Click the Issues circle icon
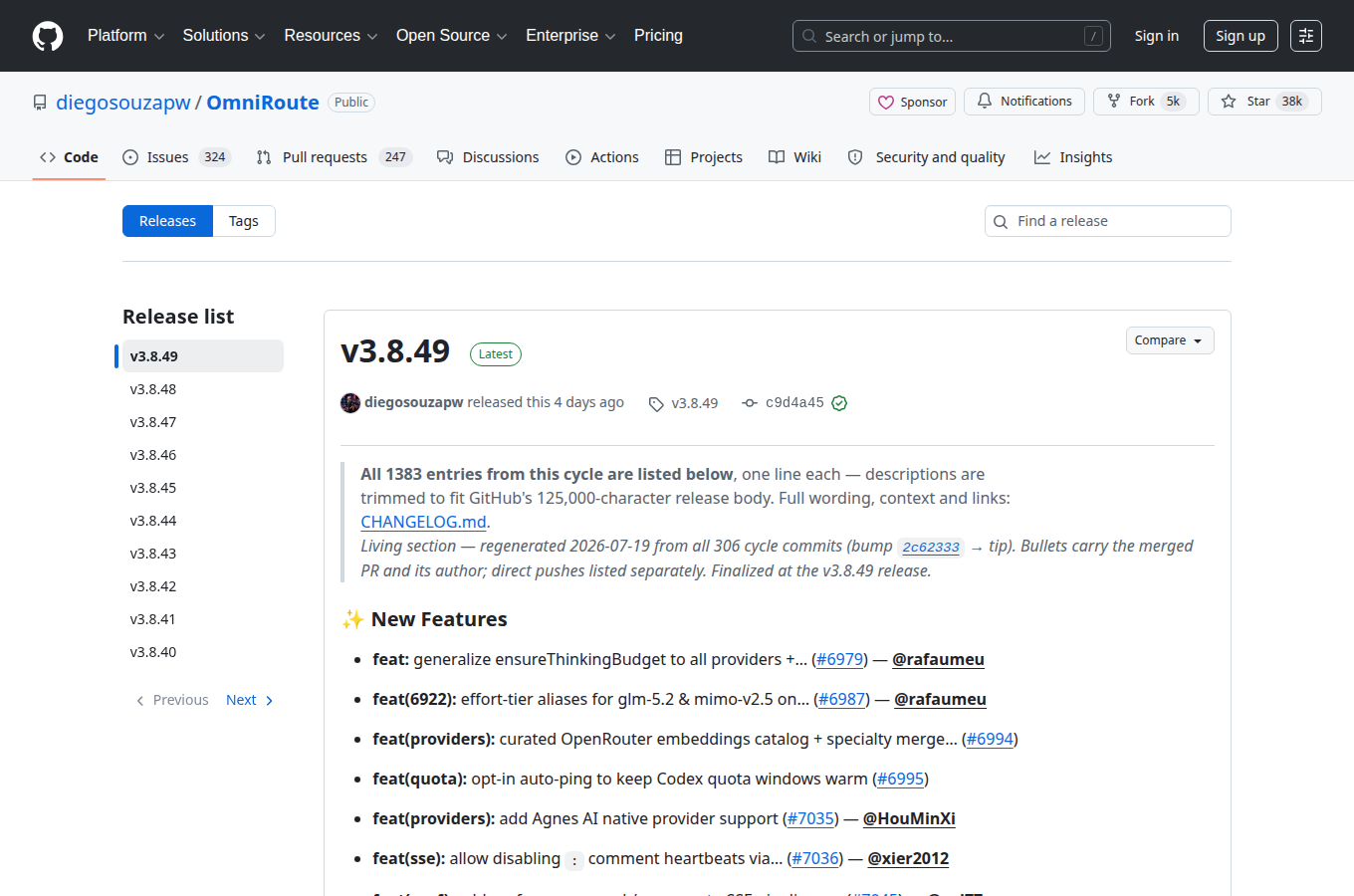1354x896 pixels. [x=130, y=157]
